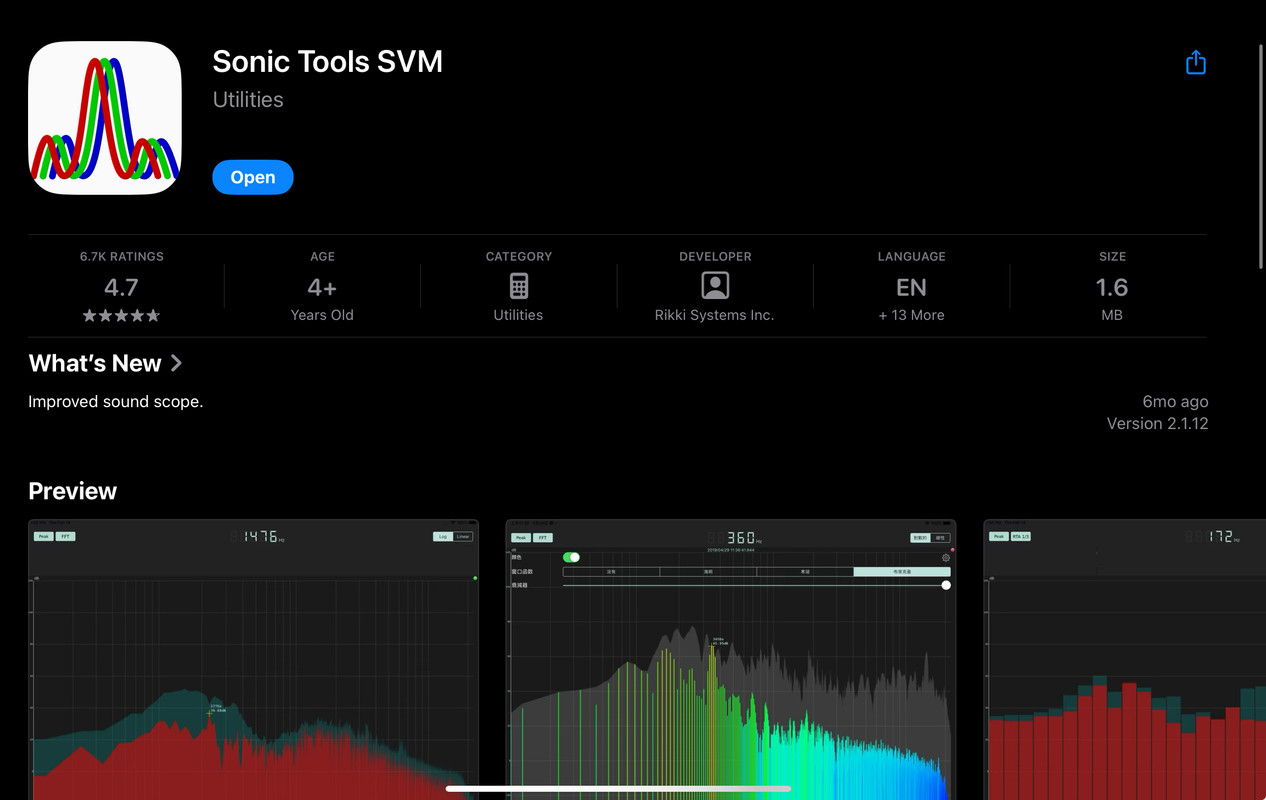Open the second preview screenshot showing 360
Screen dimensions: 1266x800
[x=731, y=659]
